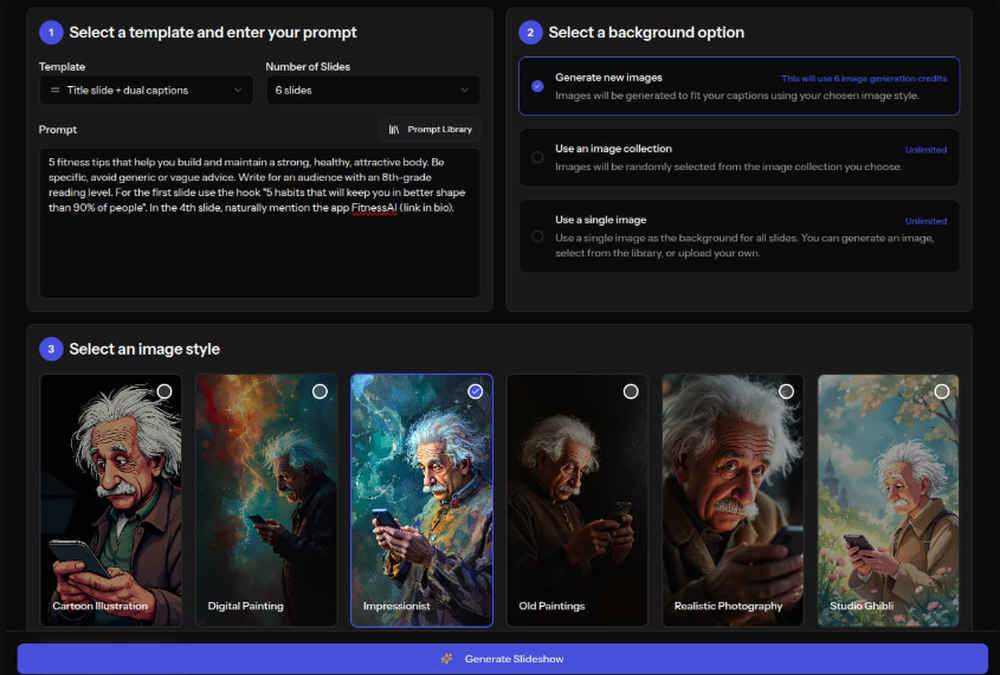Select the Generate new images option
The image size is (1000, 675).
tap(538, 86)
